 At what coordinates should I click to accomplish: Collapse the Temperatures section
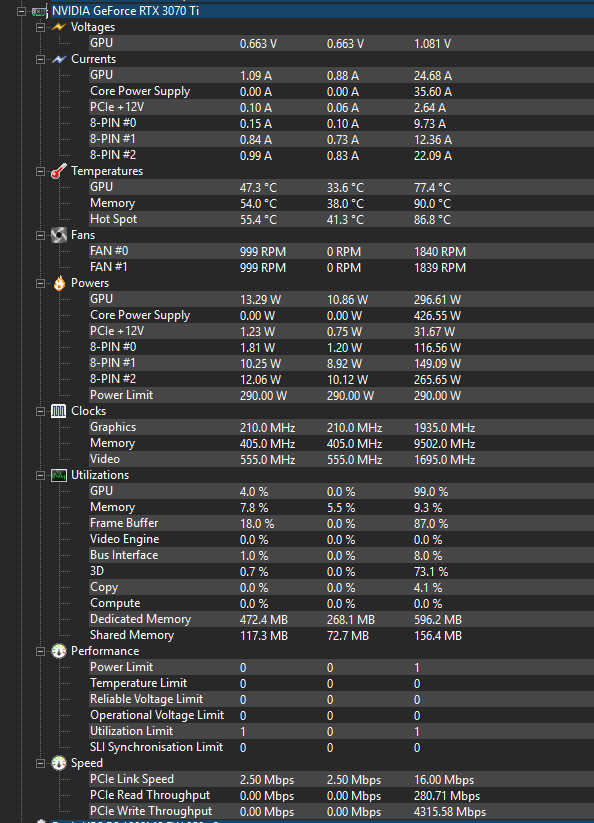[x=40, y=172]
